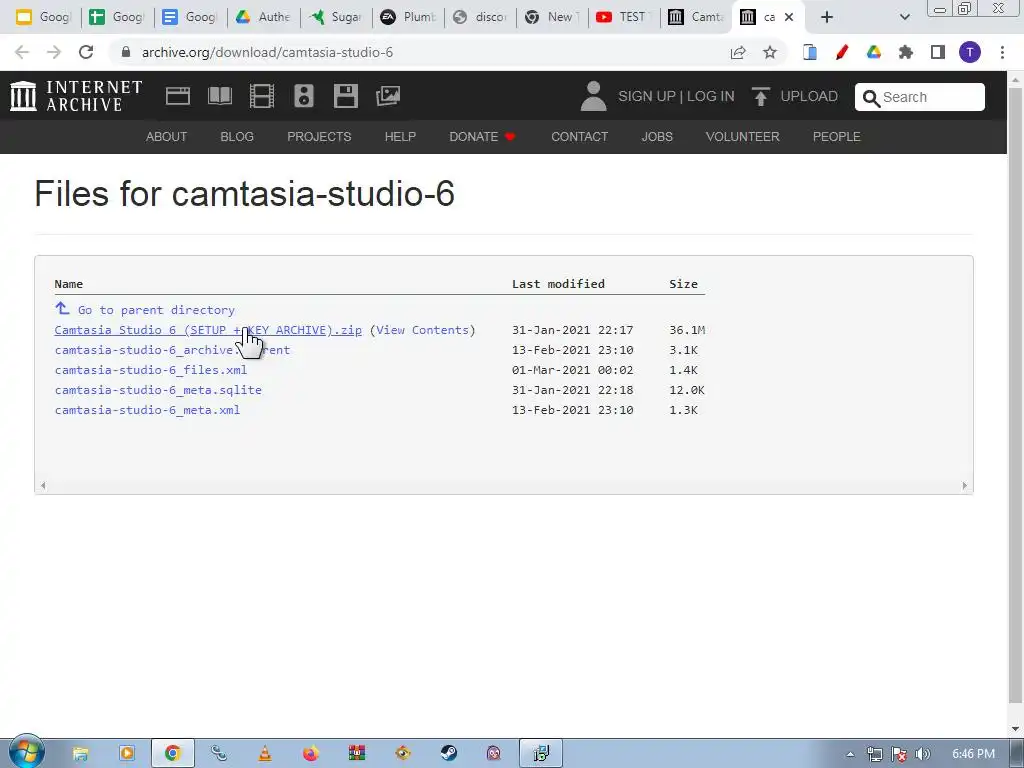1024x768 pixels.
Task: Click the LOG IN link
Action: pos(711,96)
